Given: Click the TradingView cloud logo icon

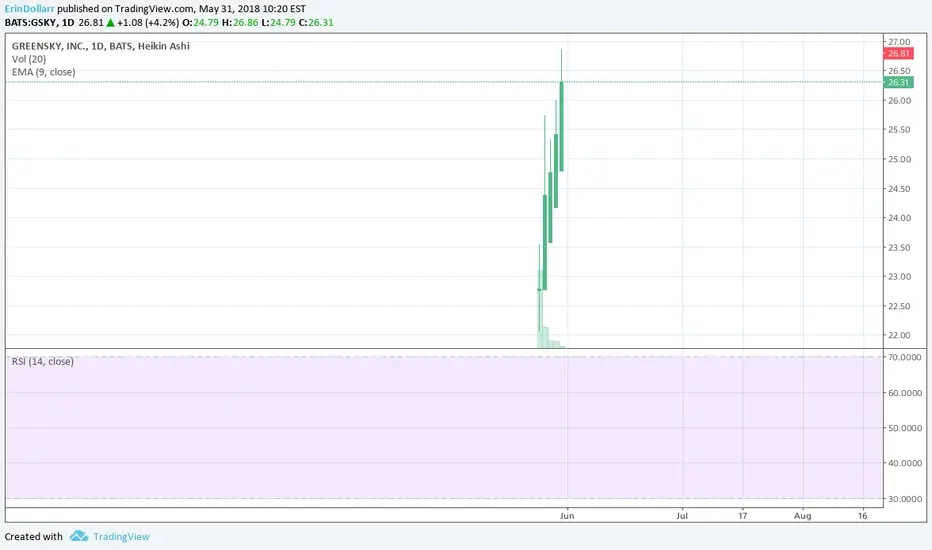Looking at the screenshot, I should pyautogui.click(x=78, y=536).
